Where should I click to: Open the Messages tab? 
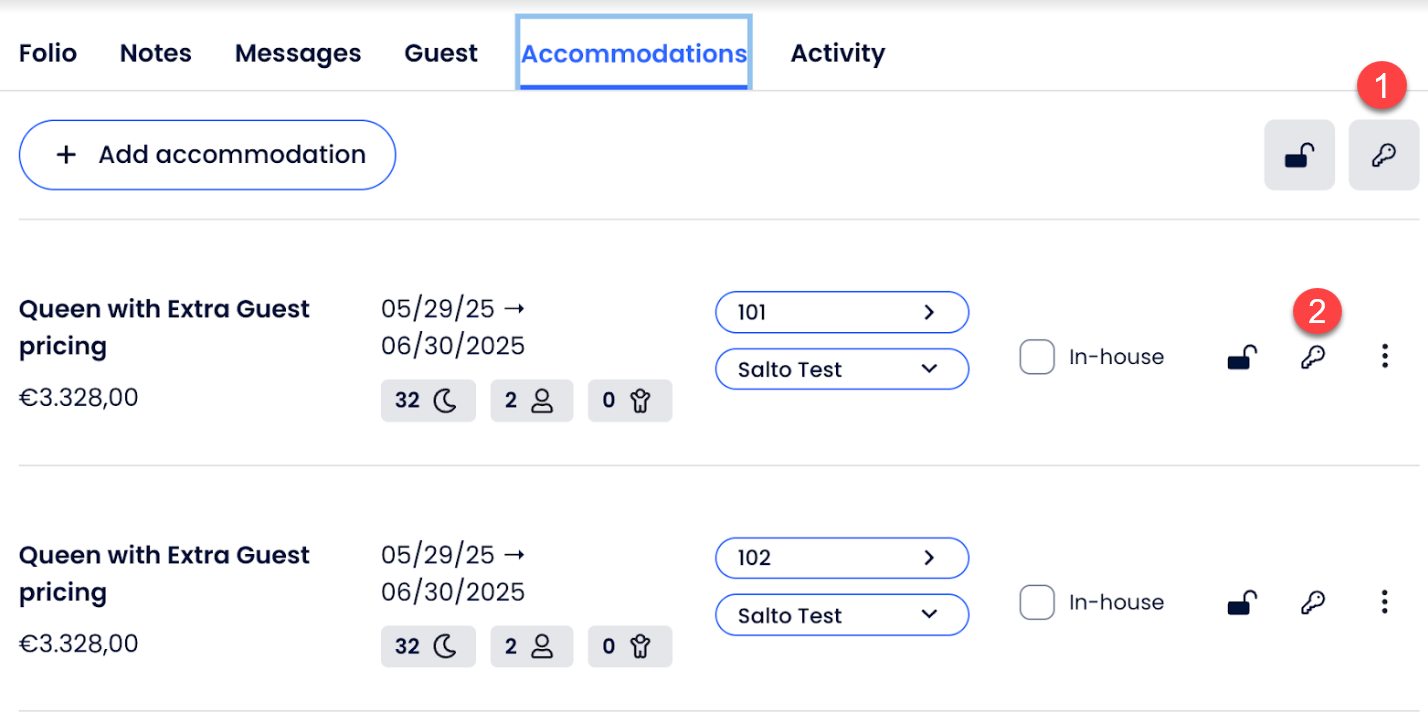(x=298, y=53)
